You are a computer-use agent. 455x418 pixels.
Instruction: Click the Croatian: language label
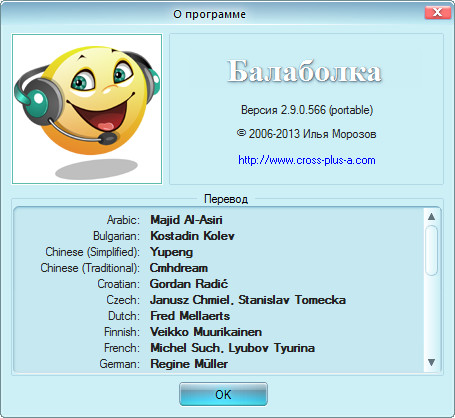pyautogui.click(x=119, y=284)
